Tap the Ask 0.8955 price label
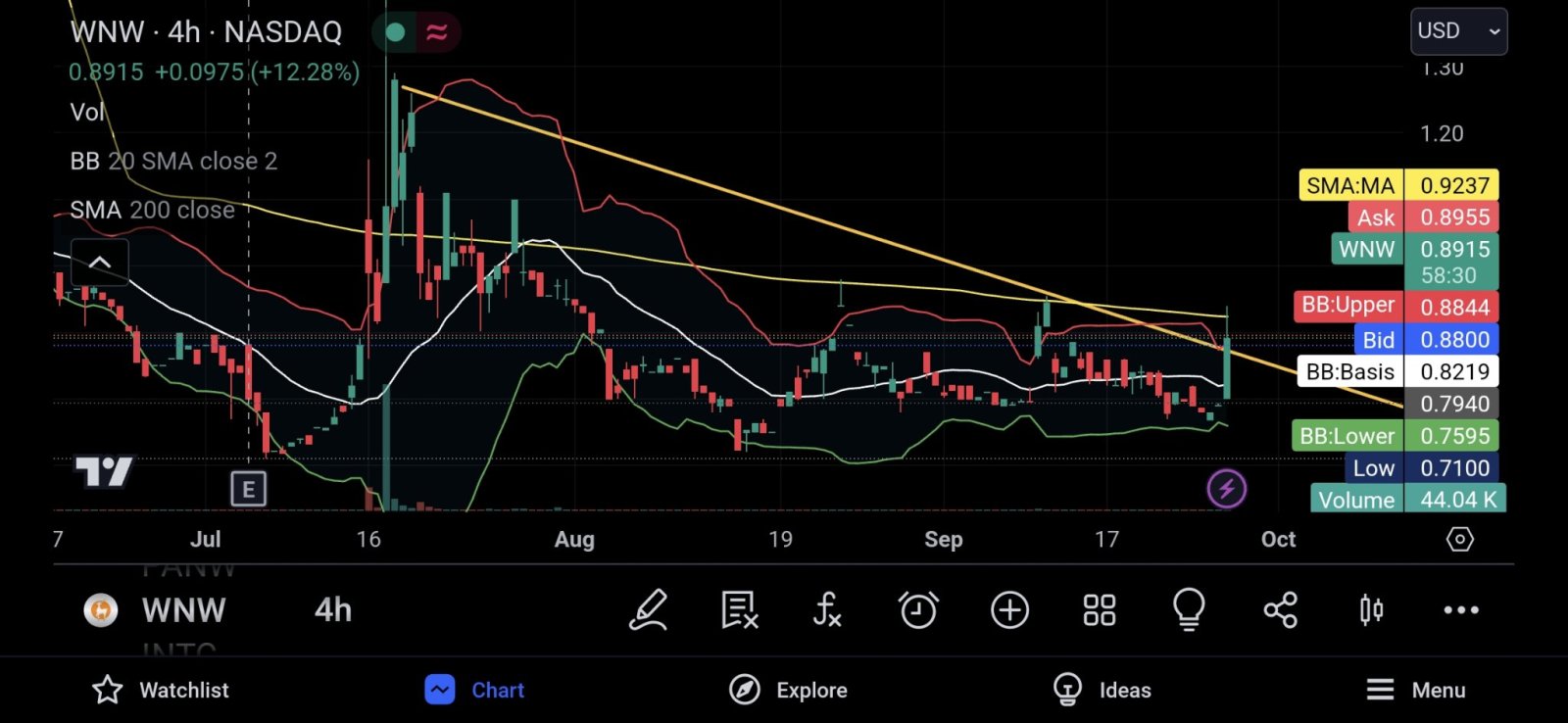Viewport: 1568px width, 723px height. pyautogui.click(x=1423, y=217)
